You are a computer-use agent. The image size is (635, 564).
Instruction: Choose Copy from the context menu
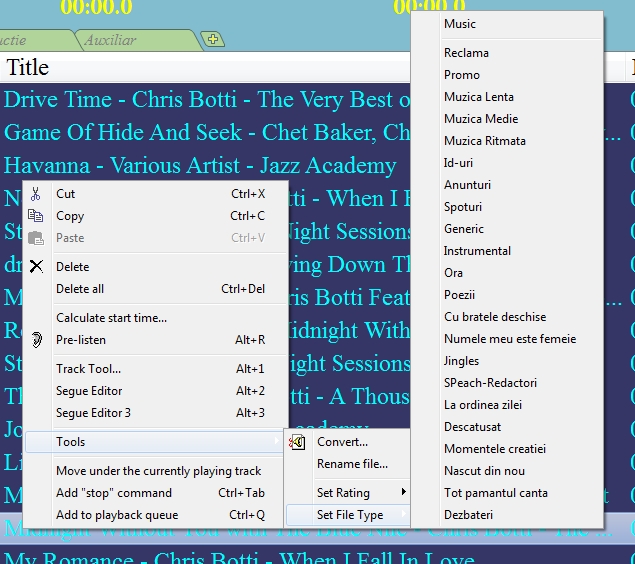(x=156, y=216)
